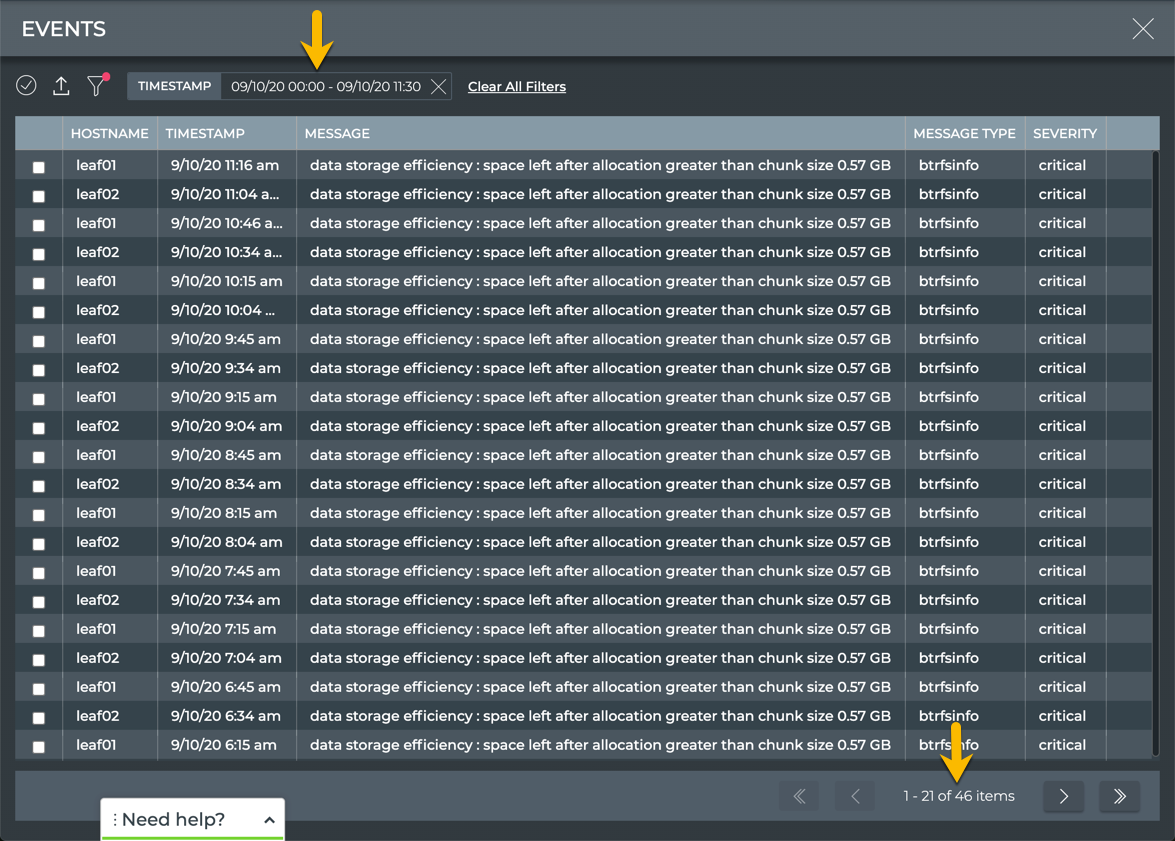Click the red filter notification dot
The height and width of the screenshot is (841, 1175).
106,76
